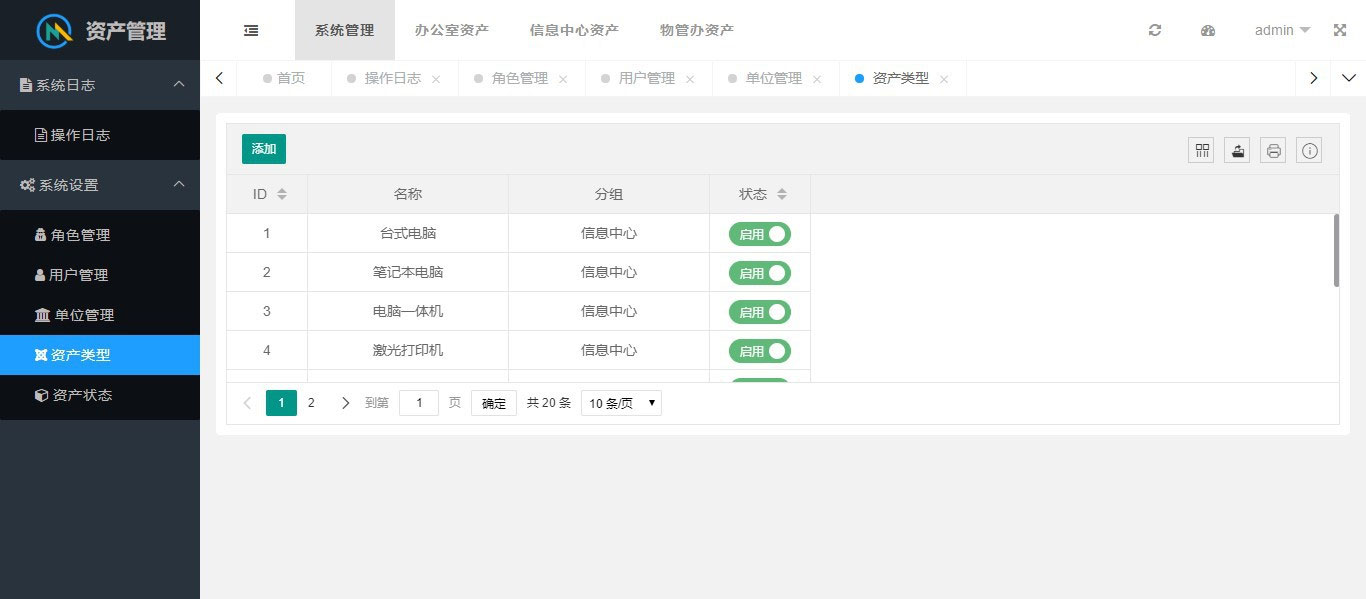
Task: Click the print table icon
Action: coord(1273,150)
